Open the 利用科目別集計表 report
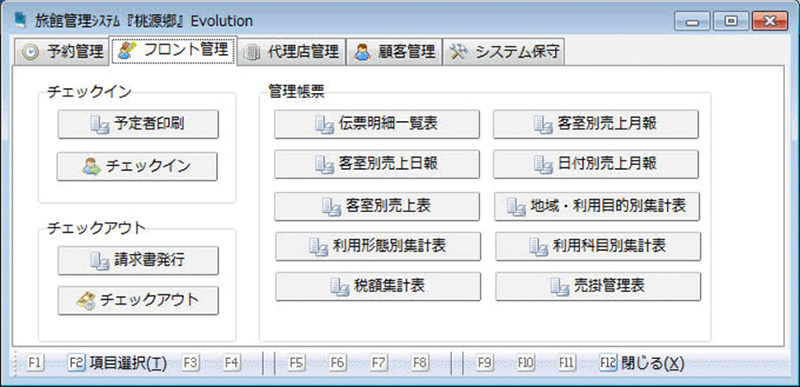Image resolution: width=800 pixels, height=387 pixels. pos(598,247)
